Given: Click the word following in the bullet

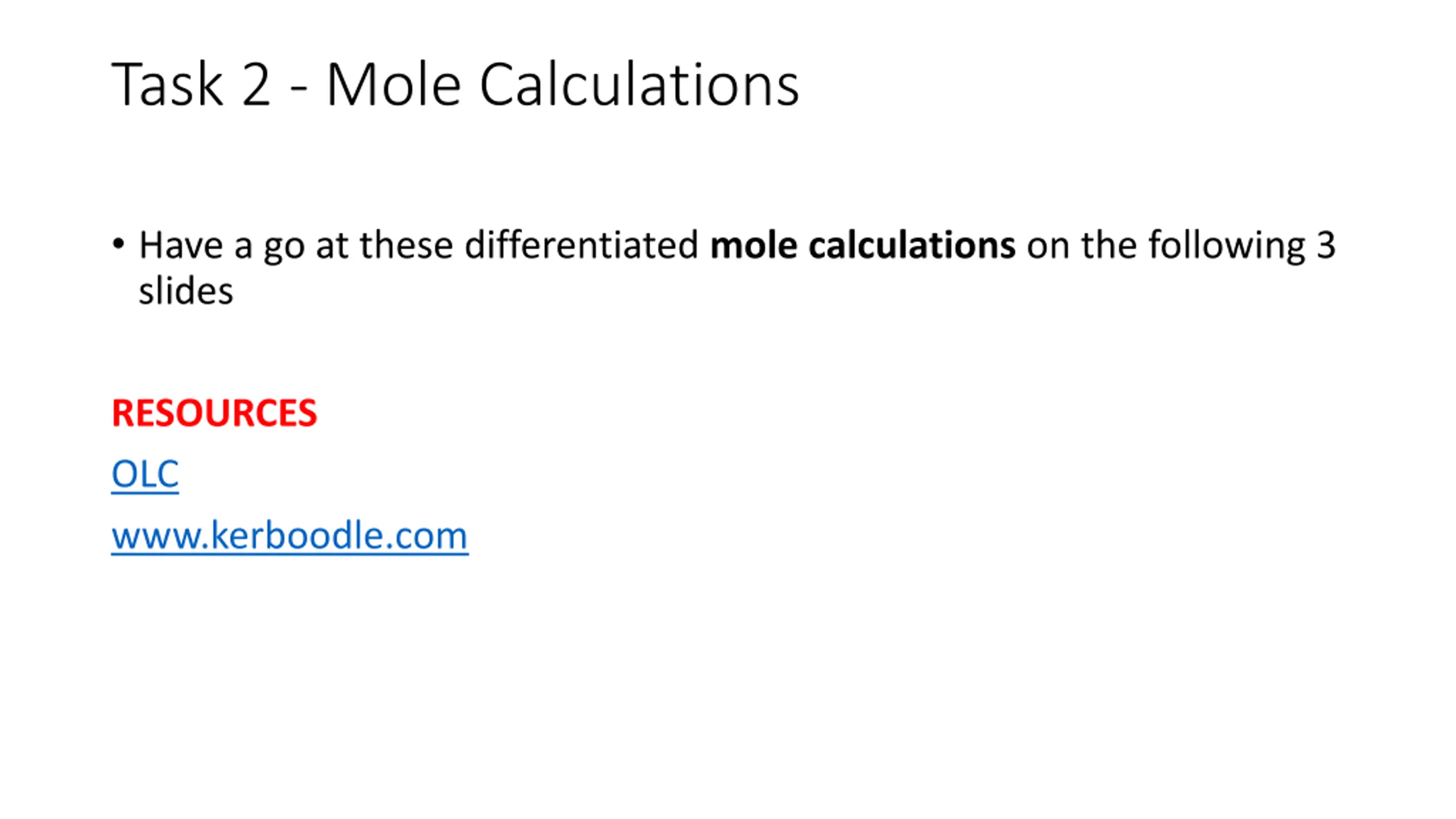Looking at the screenshot, I should click(1227, 246).
